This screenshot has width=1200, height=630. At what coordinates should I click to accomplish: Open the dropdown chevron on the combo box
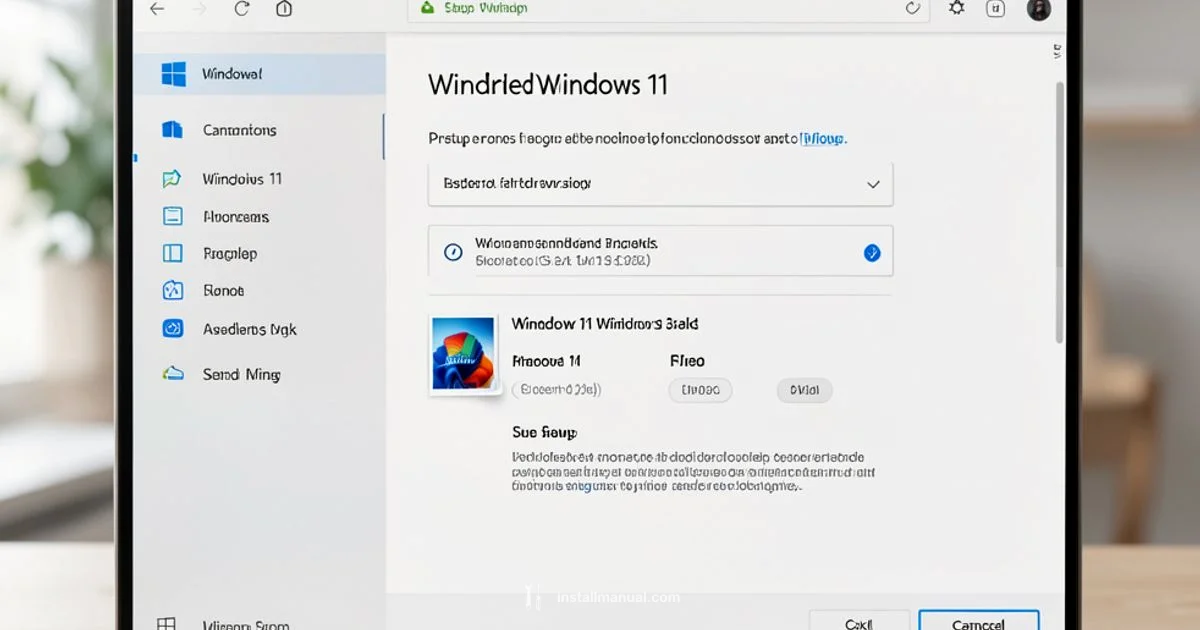tap(875, 184)
